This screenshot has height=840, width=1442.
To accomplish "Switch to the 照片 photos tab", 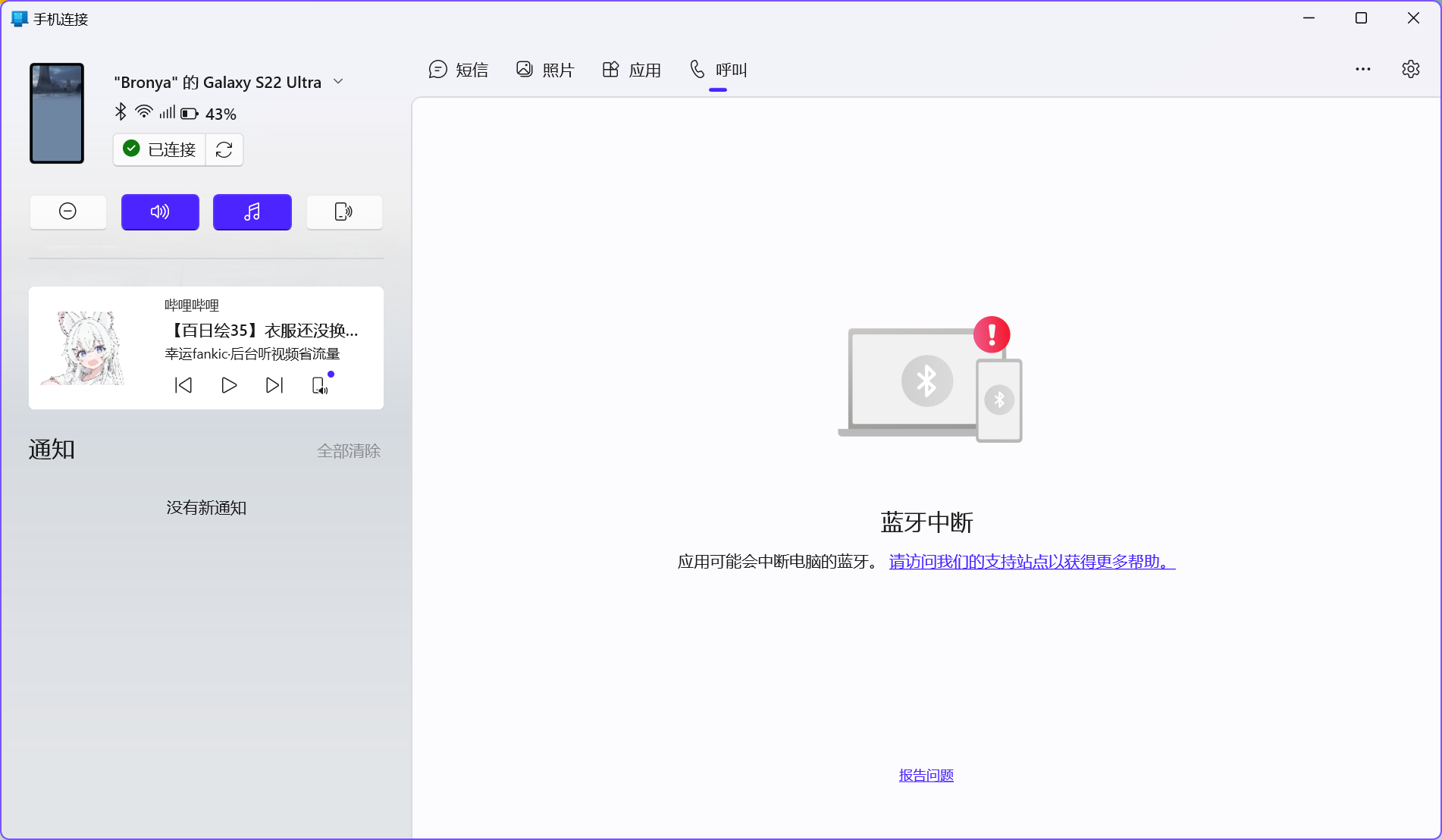I will 545,70.
